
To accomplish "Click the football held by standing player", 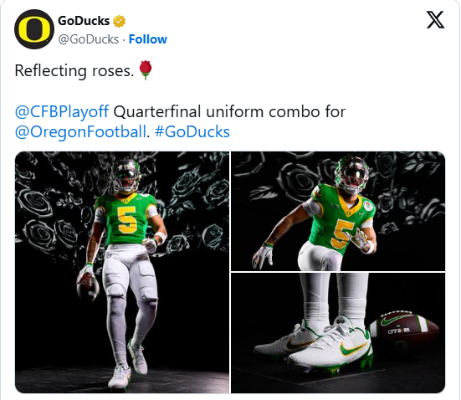I will (88, 286).
